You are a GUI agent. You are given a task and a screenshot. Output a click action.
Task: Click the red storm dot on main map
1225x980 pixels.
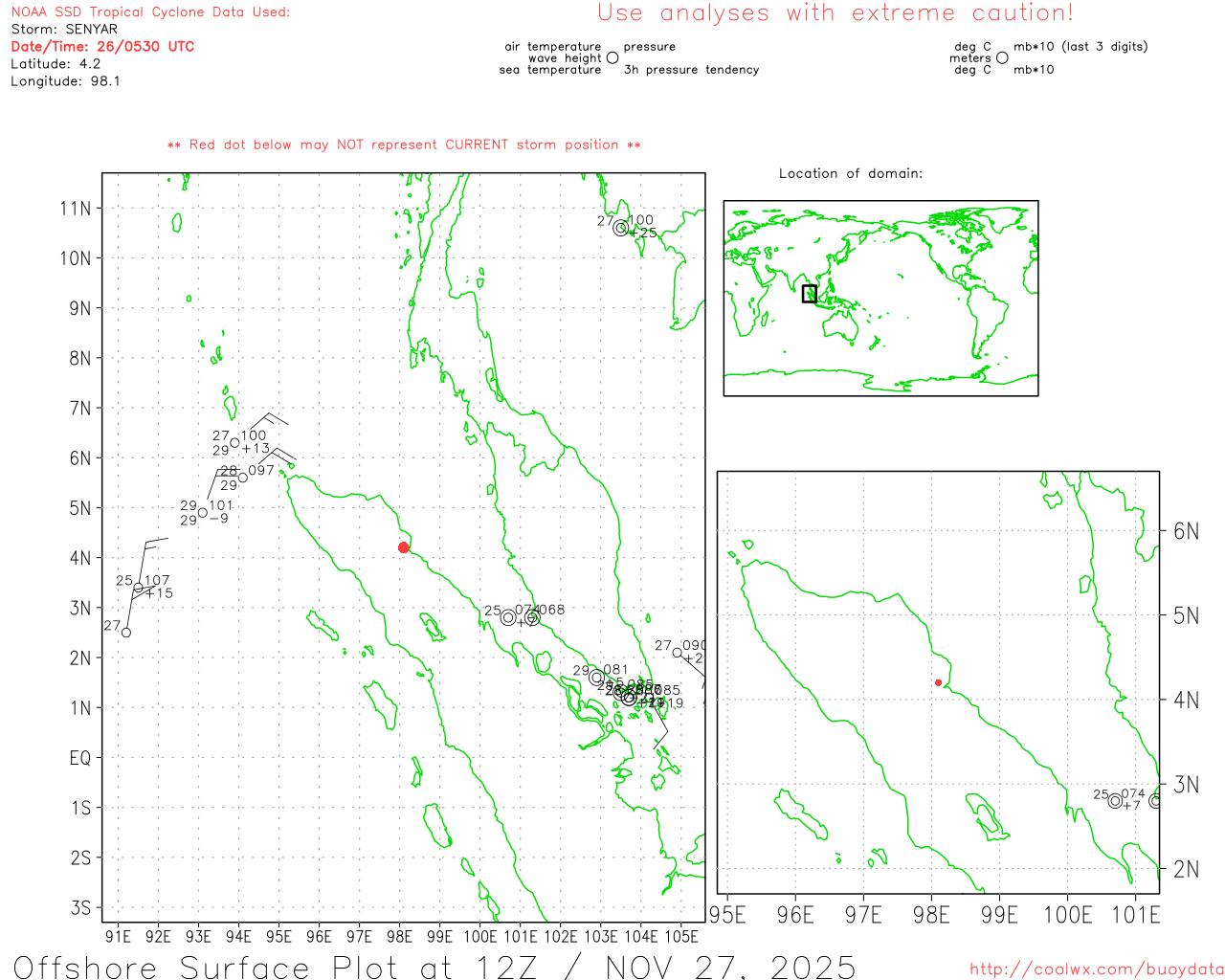tap(403, 547)
